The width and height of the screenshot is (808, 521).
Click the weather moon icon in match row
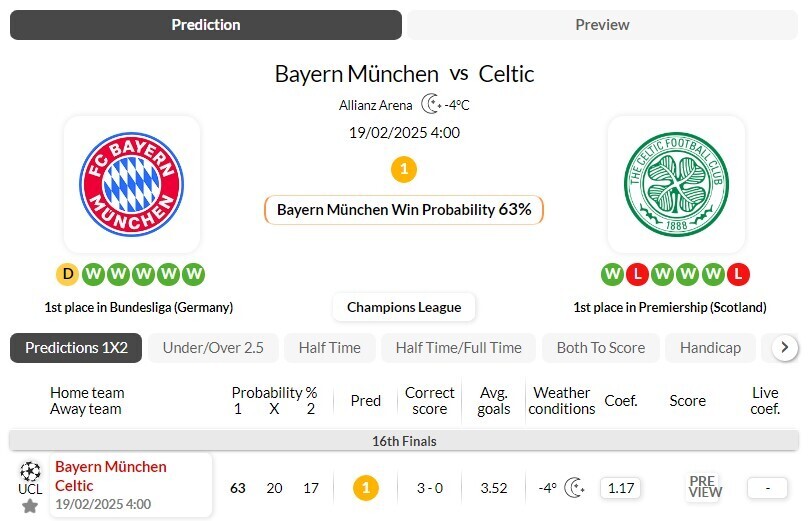click(574, 488)
